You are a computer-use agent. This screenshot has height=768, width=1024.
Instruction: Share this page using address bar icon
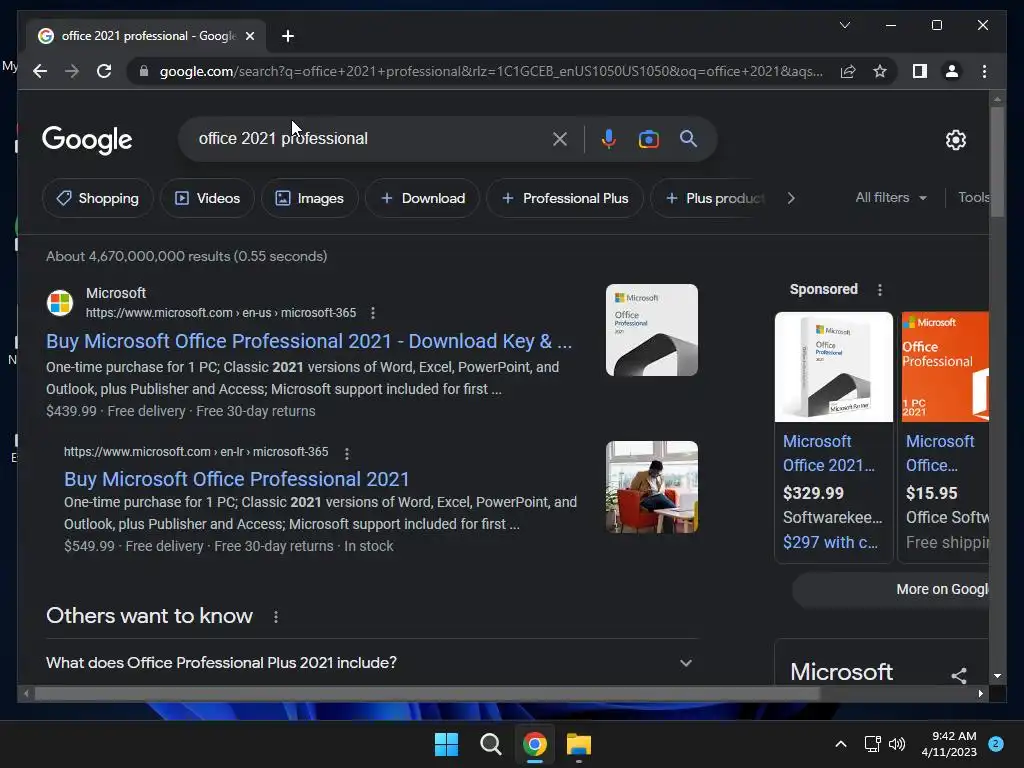tap(848, 71)
